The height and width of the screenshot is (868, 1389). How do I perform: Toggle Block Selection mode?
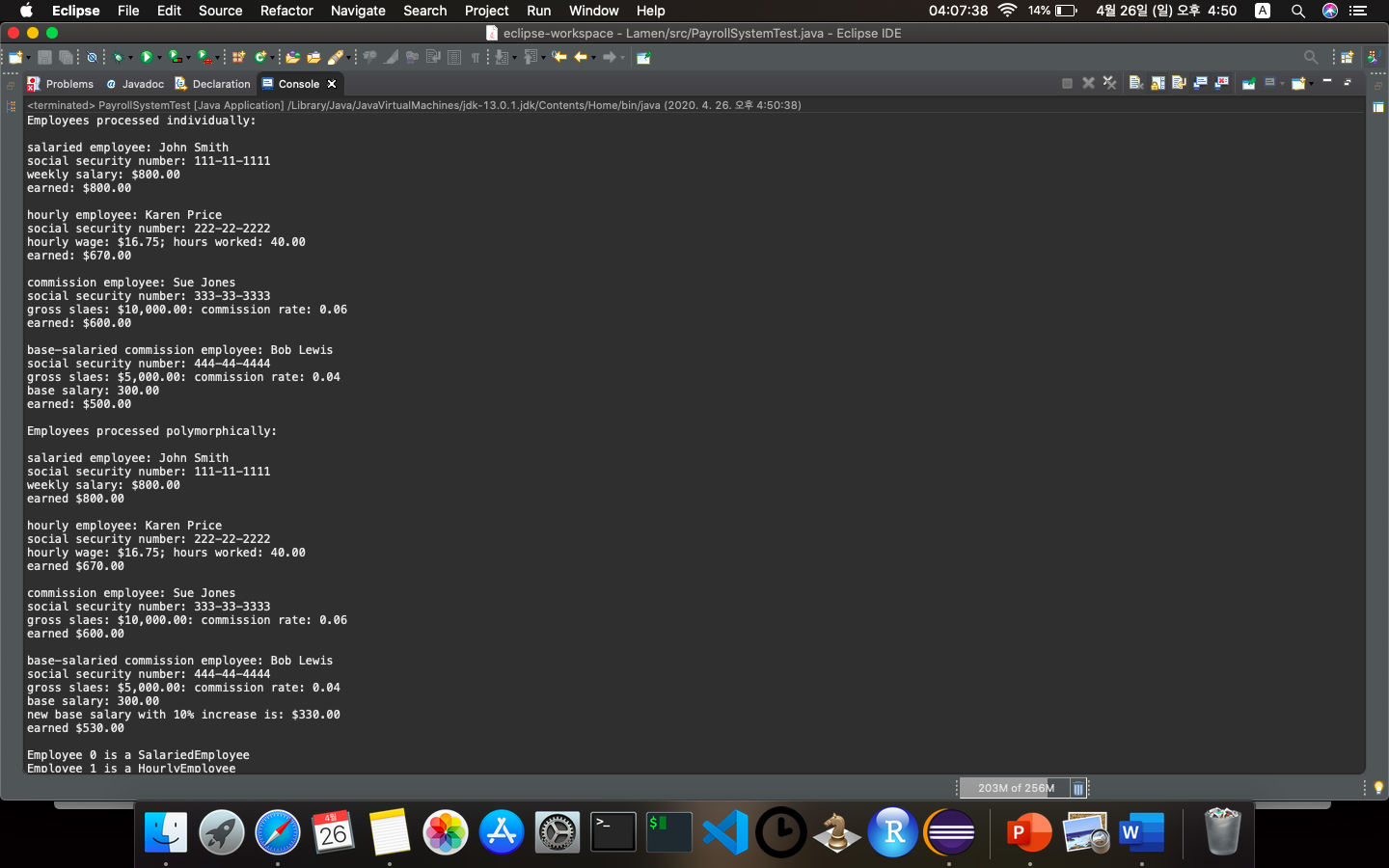[x=454, y=57]
